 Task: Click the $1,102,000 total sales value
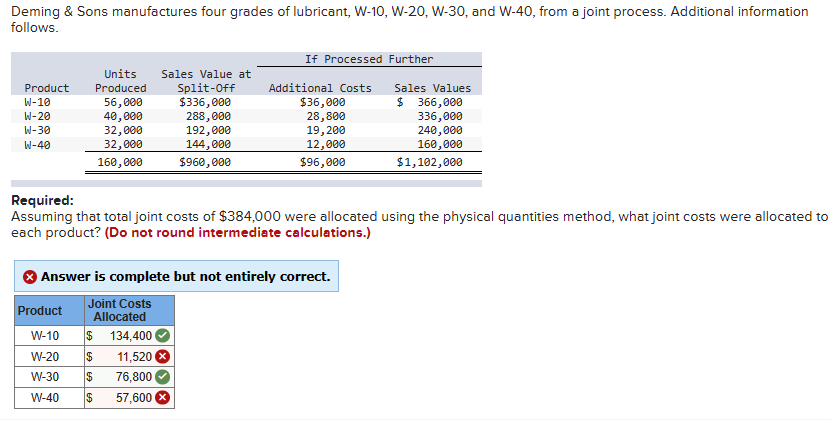point(430,162)
